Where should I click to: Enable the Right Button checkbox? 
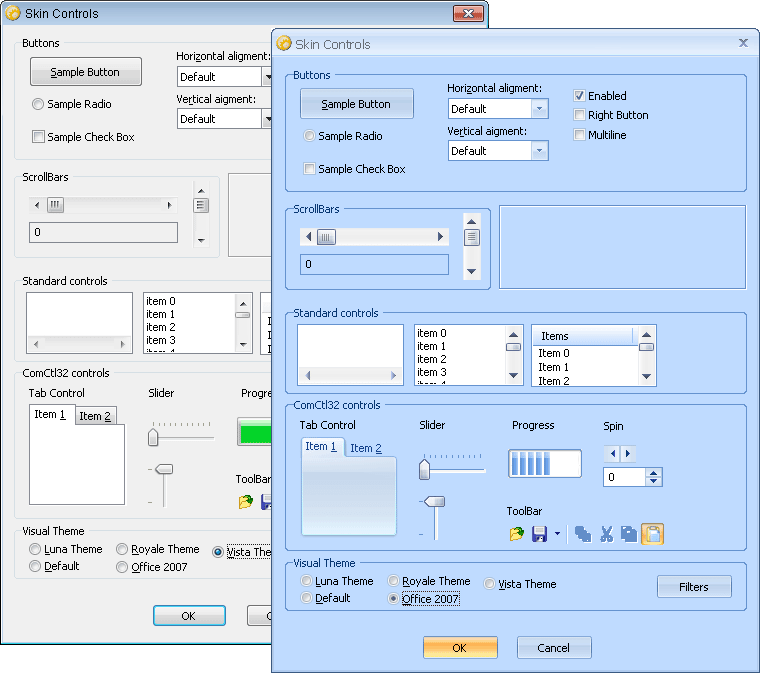(x=579, y=115)
